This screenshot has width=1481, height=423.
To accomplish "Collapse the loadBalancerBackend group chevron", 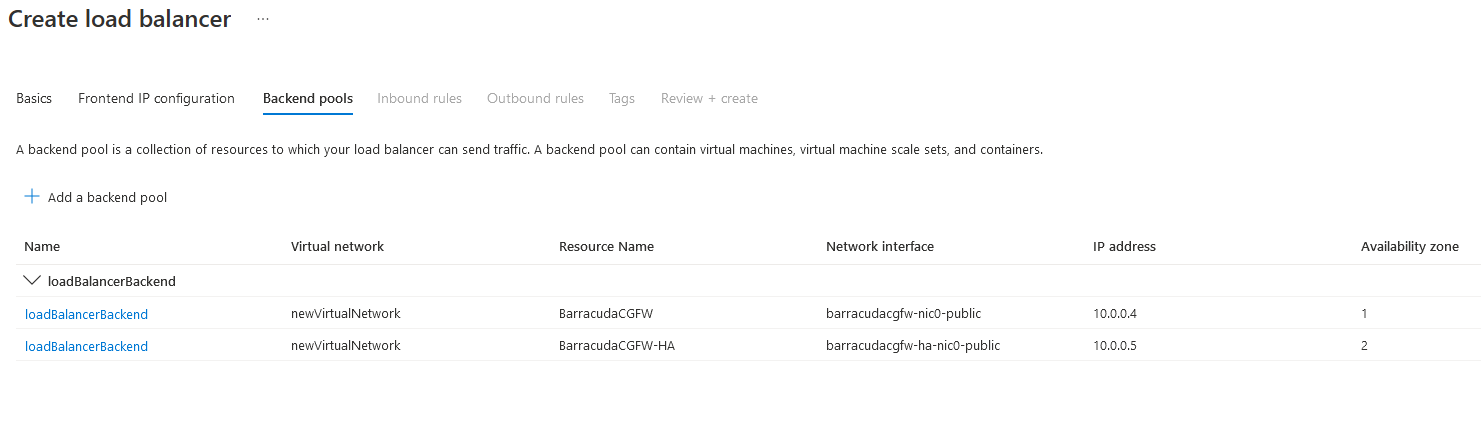I will click(32, 281).
